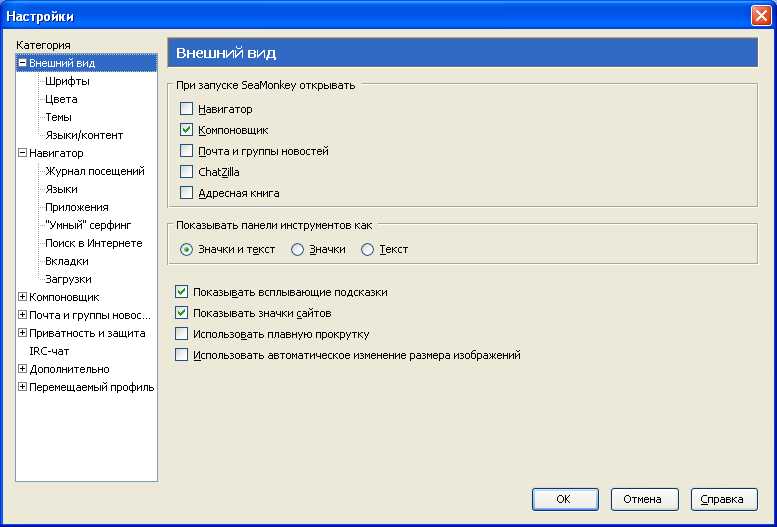Open the Шрифты settings page

point(67,81)
